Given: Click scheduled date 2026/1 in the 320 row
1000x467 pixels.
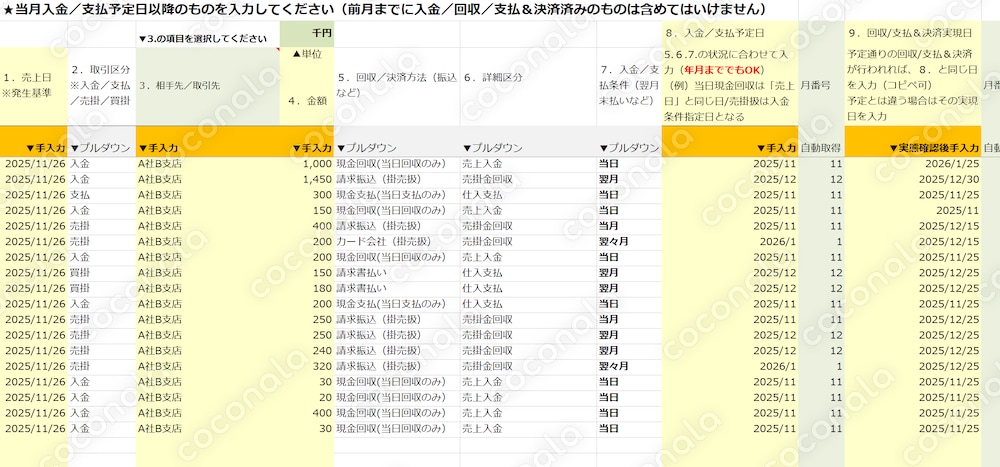Looking at the screenshot, I should point(730,366).
